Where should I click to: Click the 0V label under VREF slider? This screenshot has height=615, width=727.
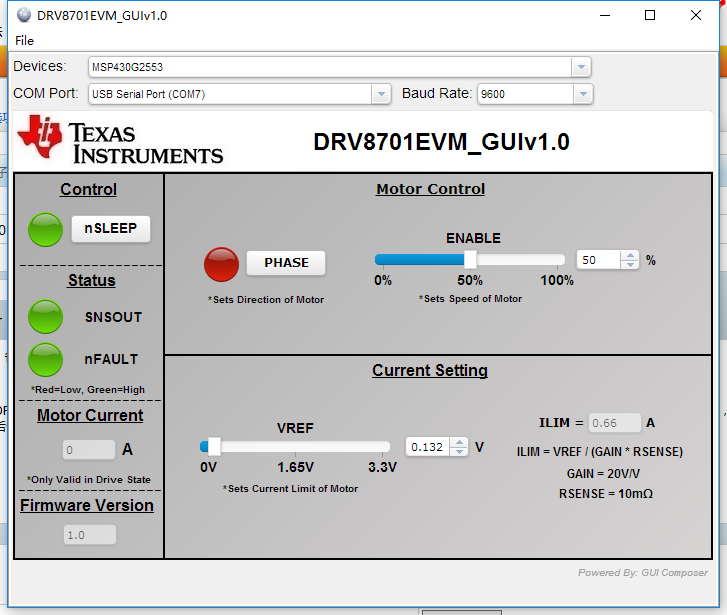pos(208,467)
